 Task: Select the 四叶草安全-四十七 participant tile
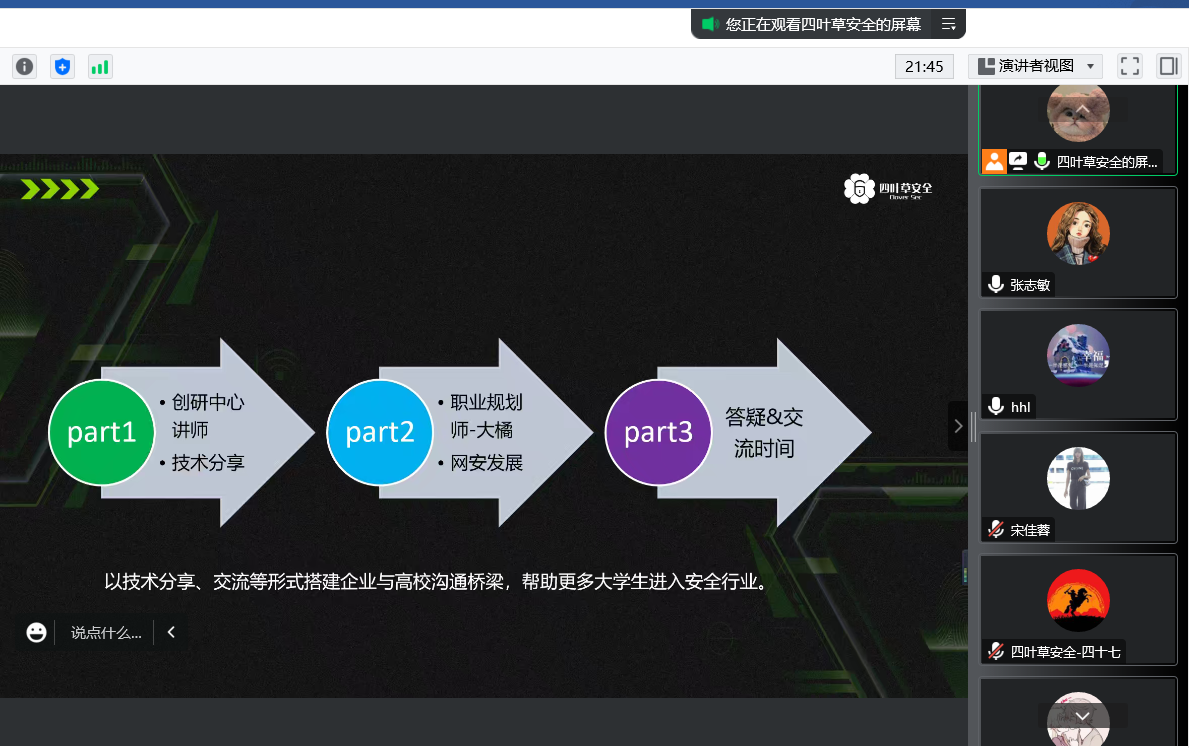click(x=1078, y=608)
